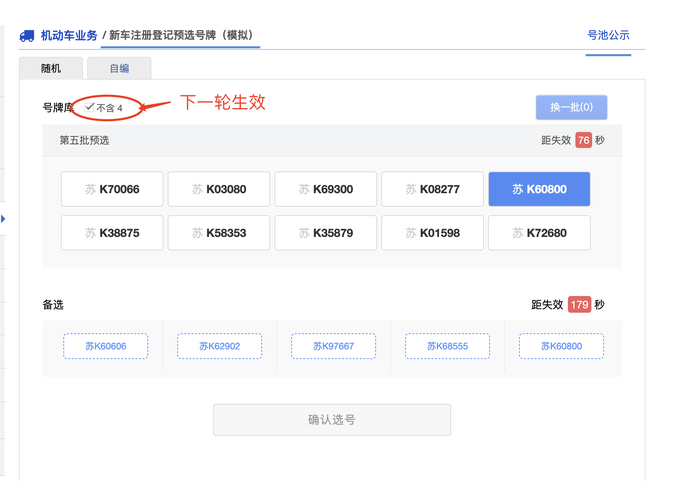Click the blue arrow on left edge
This screenshot has width=700, height=481.
(x=3, y=218)
